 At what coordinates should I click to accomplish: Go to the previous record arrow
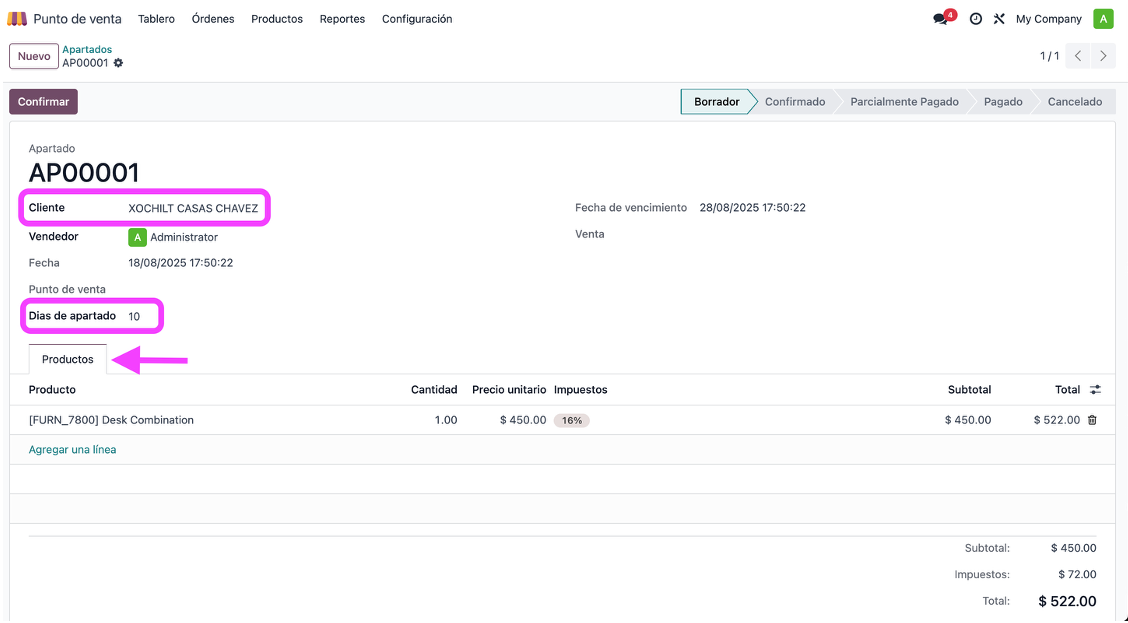pyautogui.click(x=1078, y=56)
